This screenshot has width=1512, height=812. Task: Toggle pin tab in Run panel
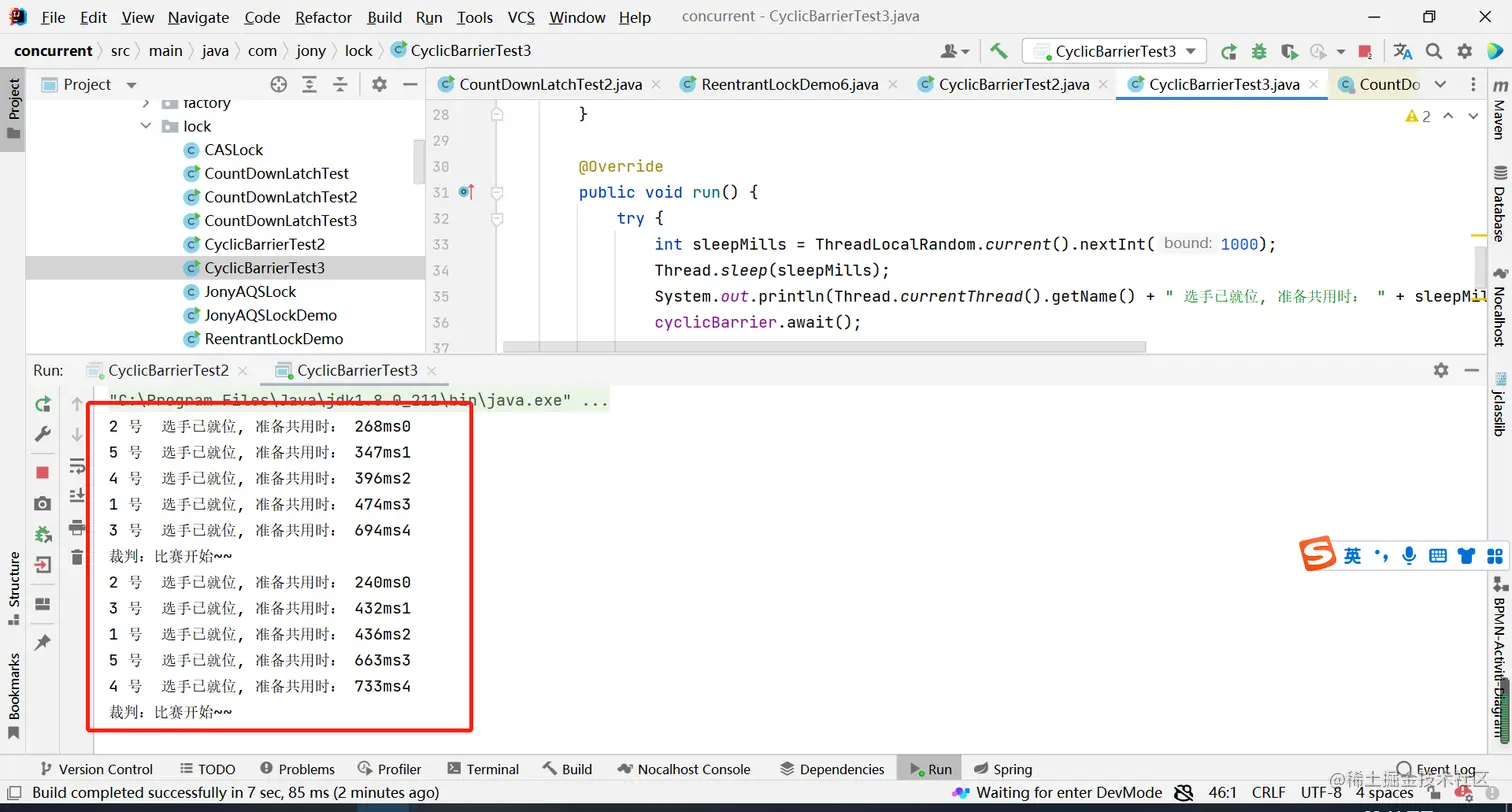[x=42, y=643]
